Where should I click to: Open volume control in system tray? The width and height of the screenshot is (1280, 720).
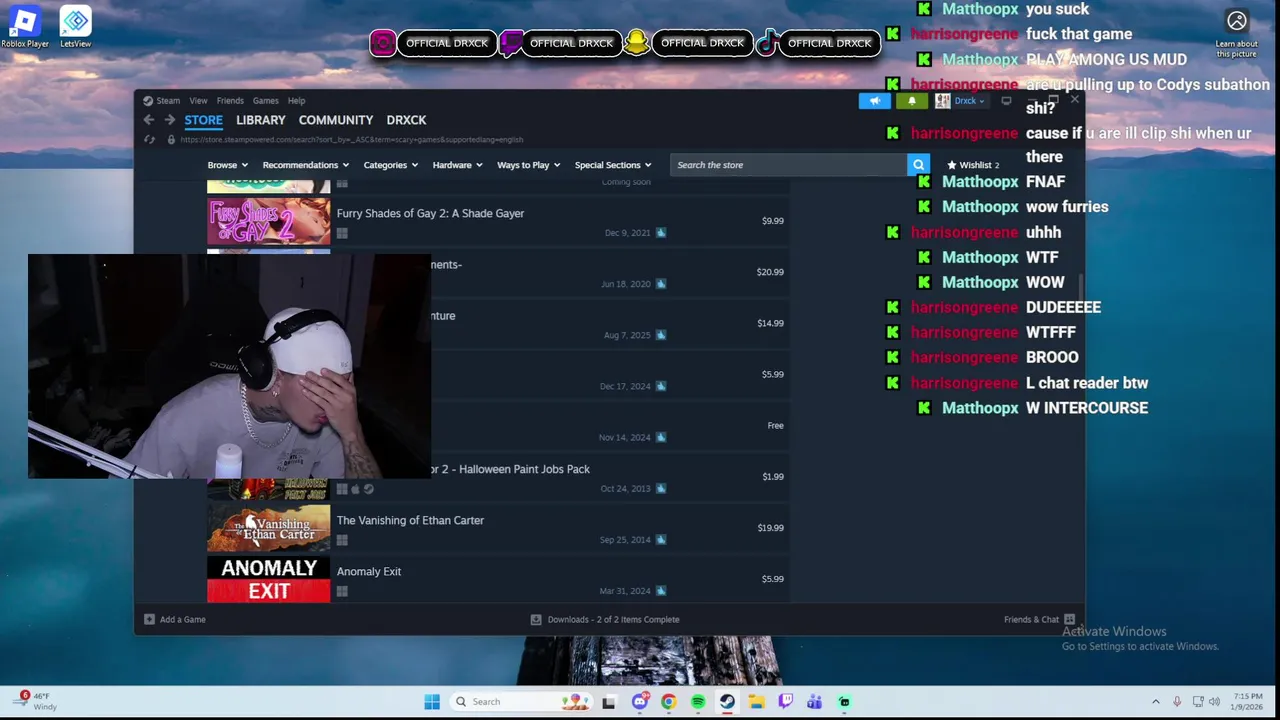(1214, 702)
